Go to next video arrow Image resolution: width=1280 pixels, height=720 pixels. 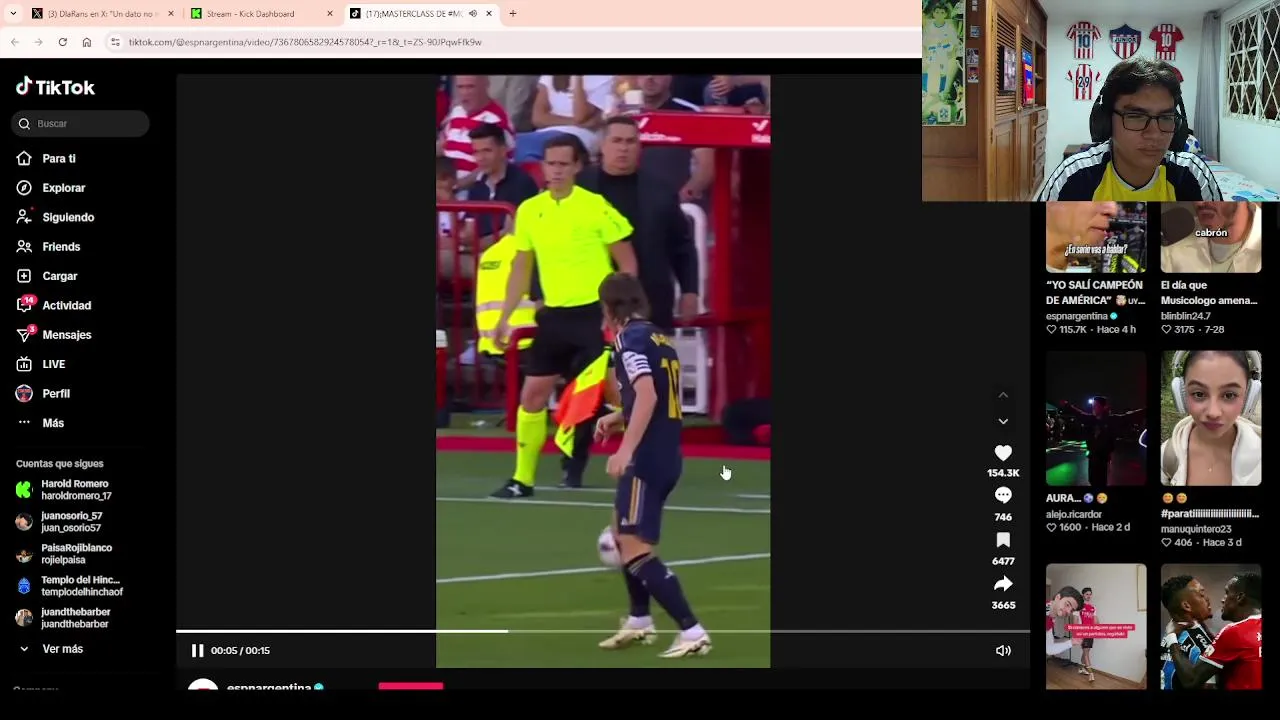pyautogui.click(x=1003, y=422)
